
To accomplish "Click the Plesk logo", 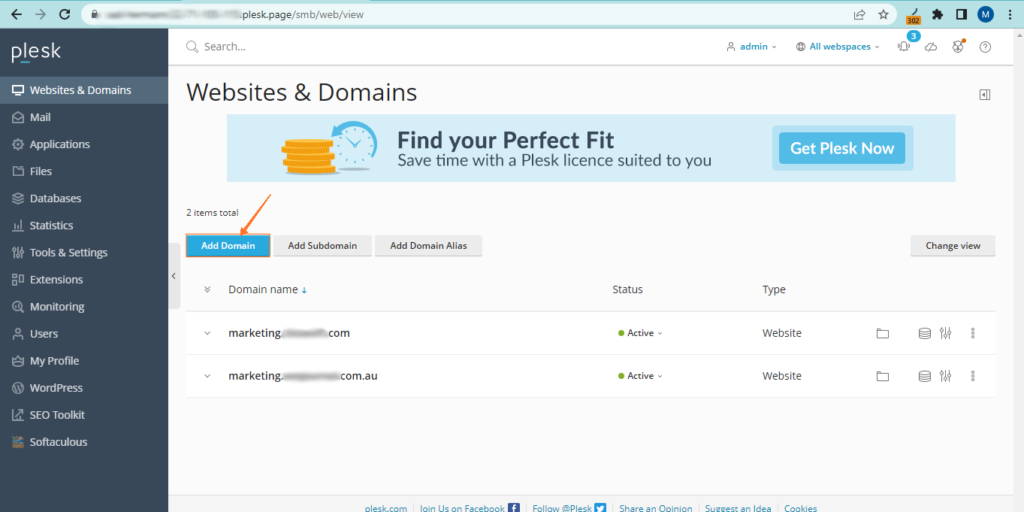I will pos(36,52).
